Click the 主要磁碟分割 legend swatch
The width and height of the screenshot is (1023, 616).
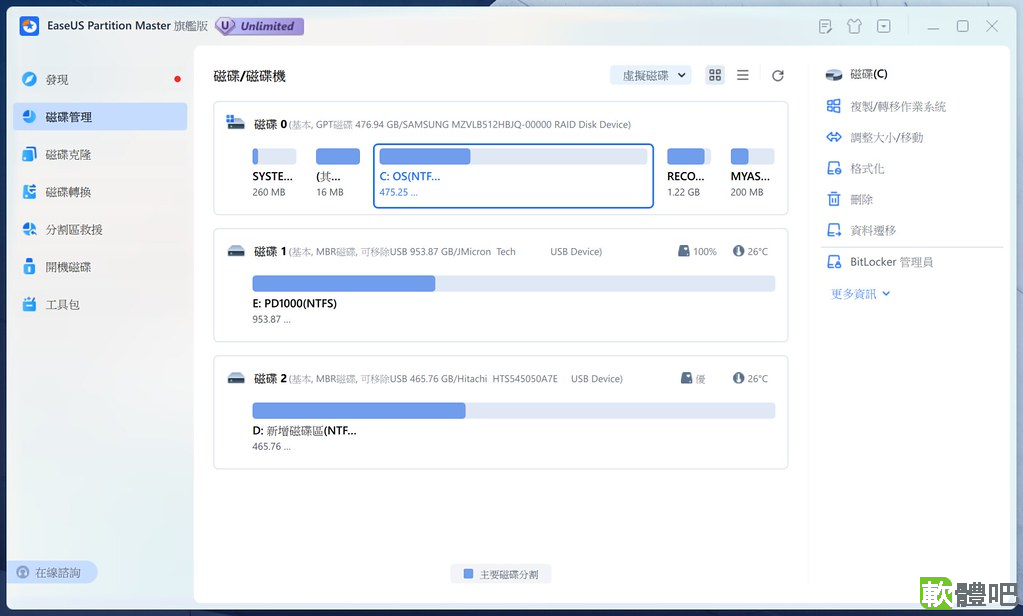[x=468, y=574]
